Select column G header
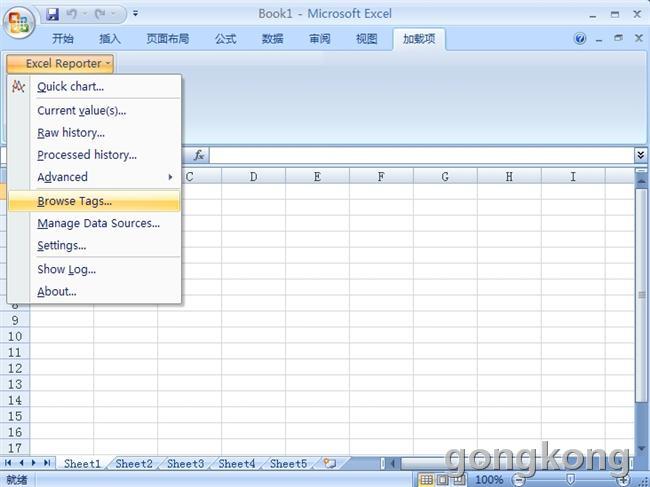 [445, 177]
